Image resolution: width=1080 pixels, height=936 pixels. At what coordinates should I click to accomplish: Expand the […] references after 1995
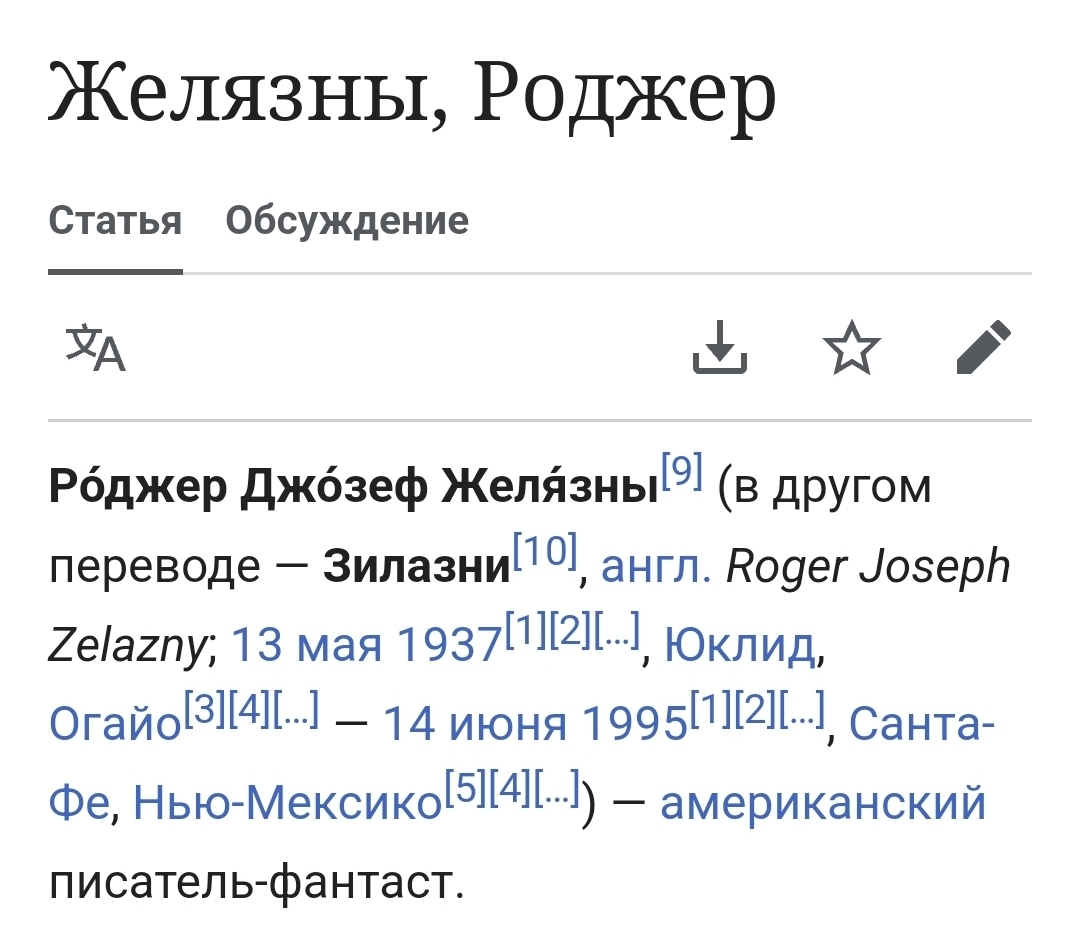802,709
